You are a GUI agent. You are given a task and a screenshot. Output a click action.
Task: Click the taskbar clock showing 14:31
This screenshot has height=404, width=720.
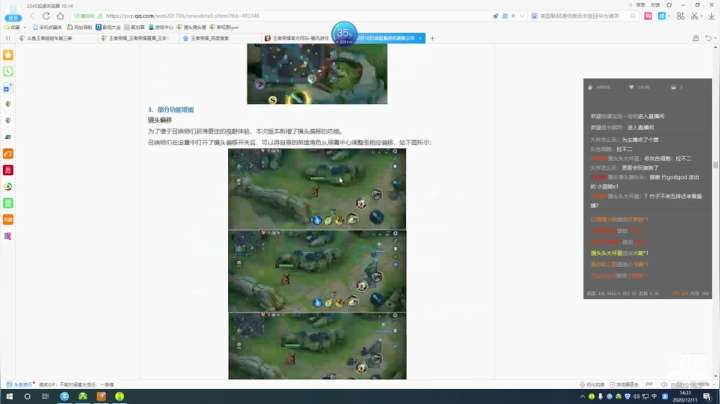click(x=685, y=396)
